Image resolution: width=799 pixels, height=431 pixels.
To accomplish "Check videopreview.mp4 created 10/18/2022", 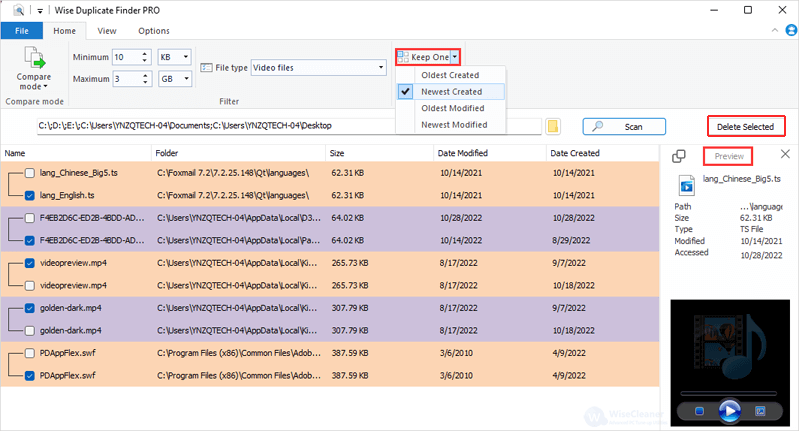I will point(30,286).
